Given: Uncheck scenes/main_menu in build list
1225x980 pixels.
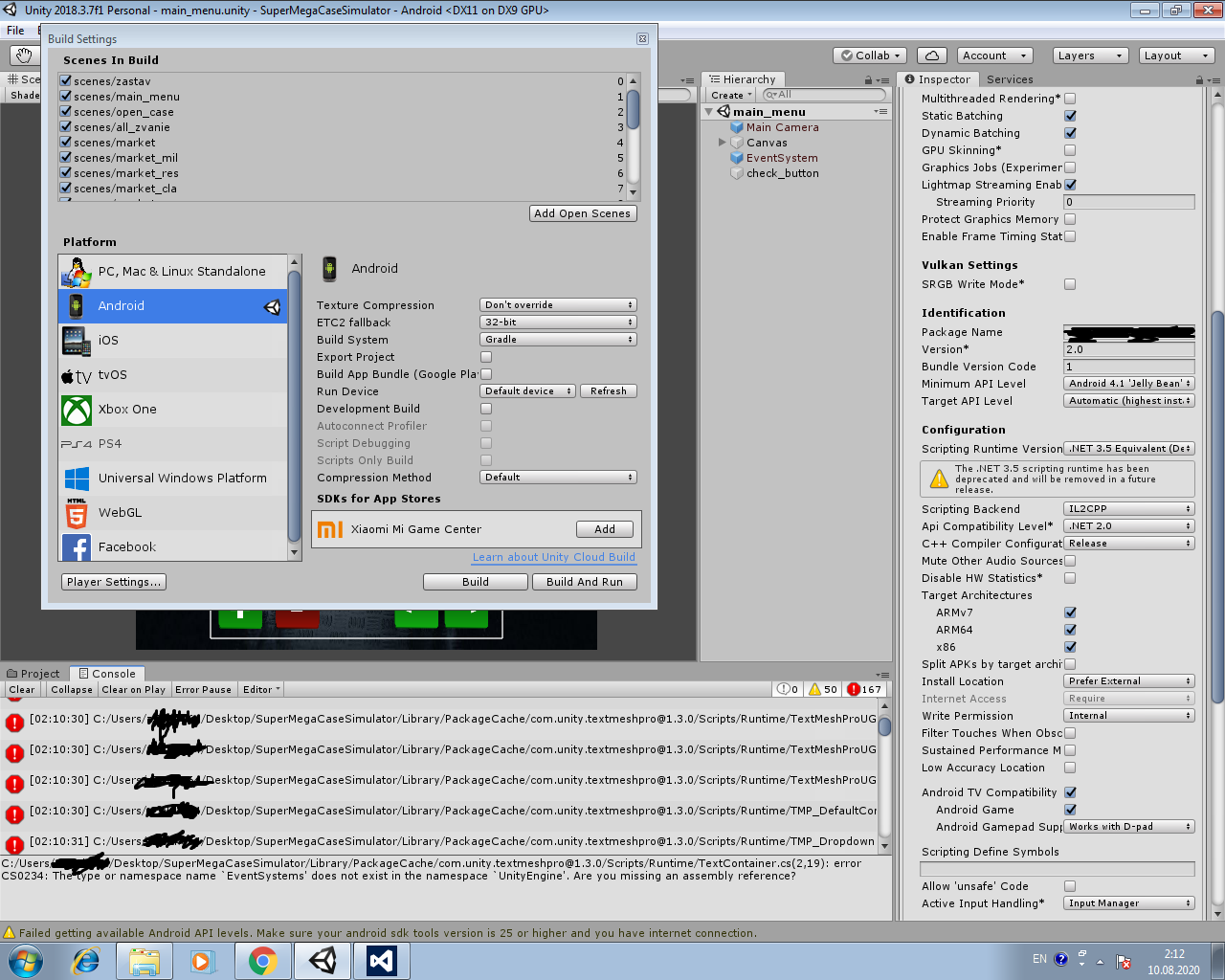Looking at the screenshot, I should (66, 96).
